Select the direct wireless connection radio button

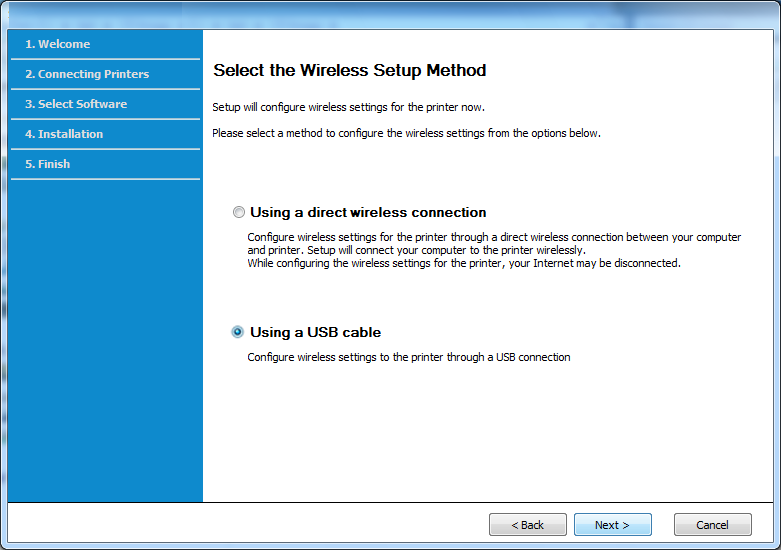pos(238,213)
